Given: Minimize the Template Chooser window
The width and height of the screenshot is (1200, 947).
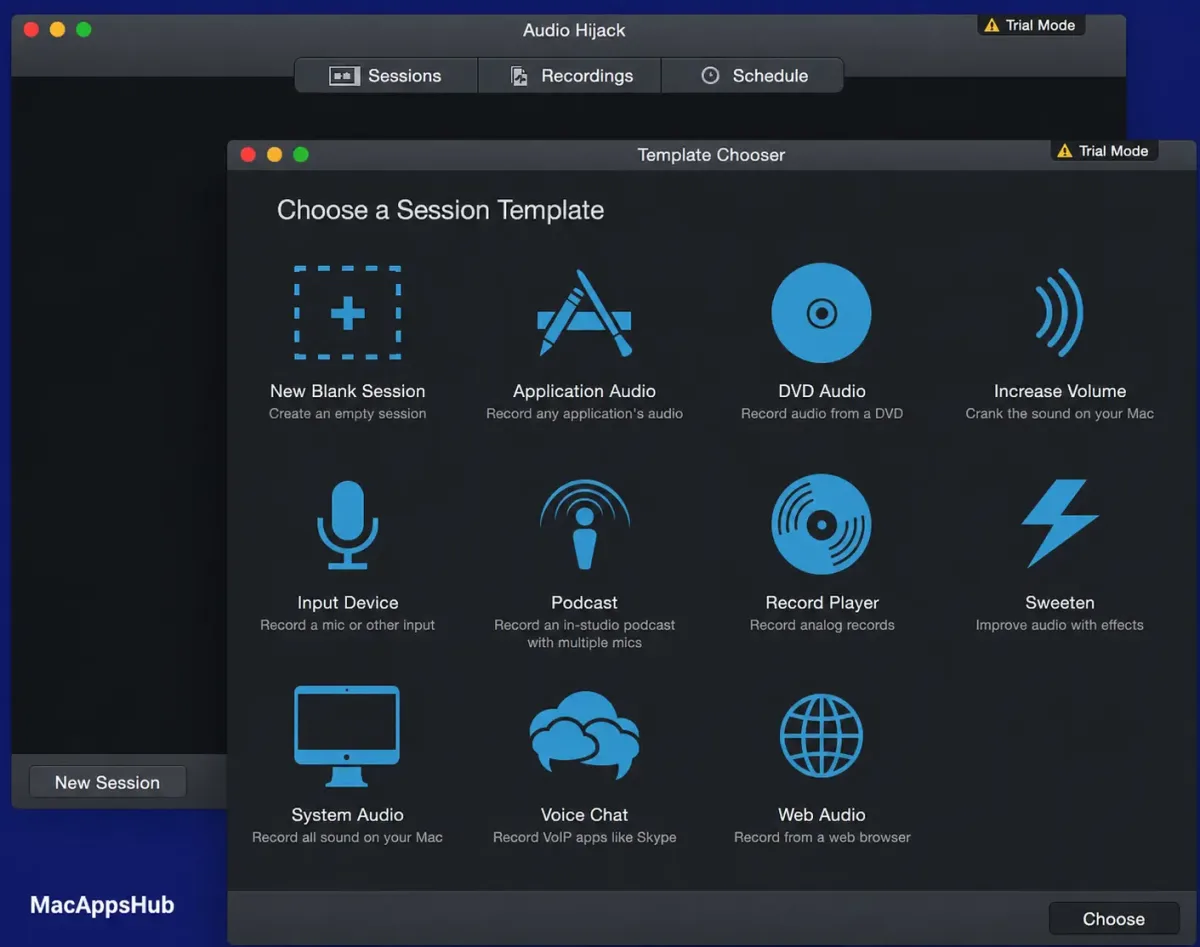Looking at the screenshot, I should 274,155.
